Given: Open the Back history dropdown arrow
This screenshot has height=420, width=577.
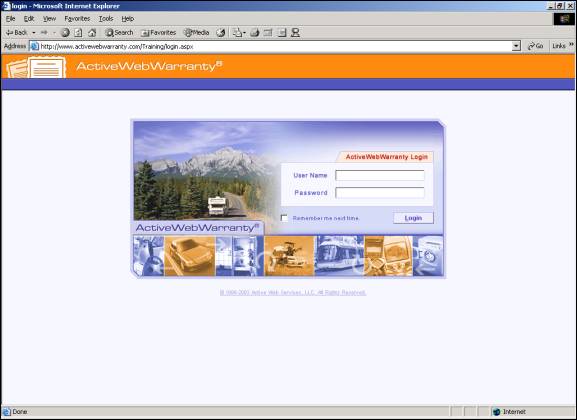Looking at the screenshot, I should tap(33, 33).
